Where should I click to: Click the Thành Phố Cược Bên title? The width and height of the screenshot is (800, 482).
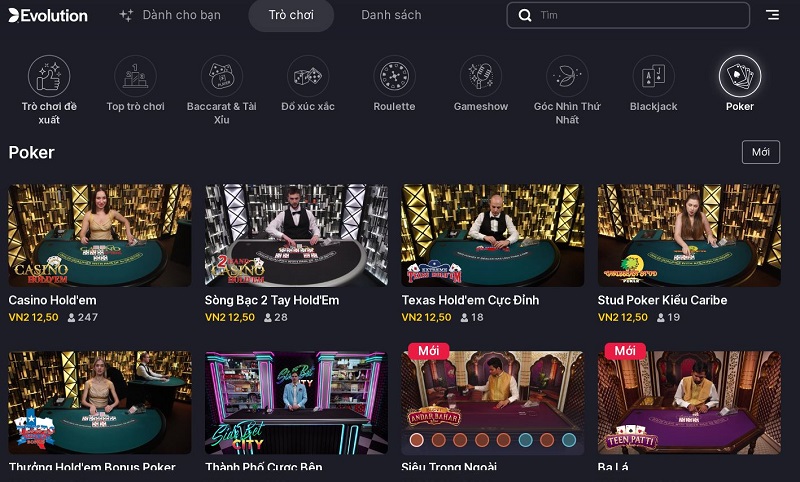pyautogui.click(x=264, y=466)
